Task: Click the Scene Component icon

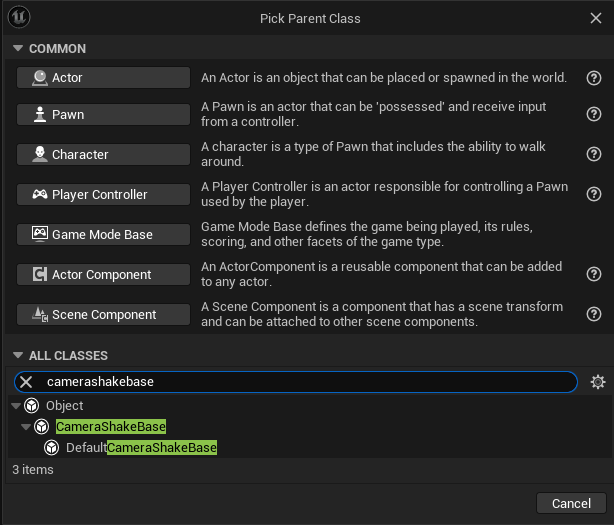Action: coord(40,315)
